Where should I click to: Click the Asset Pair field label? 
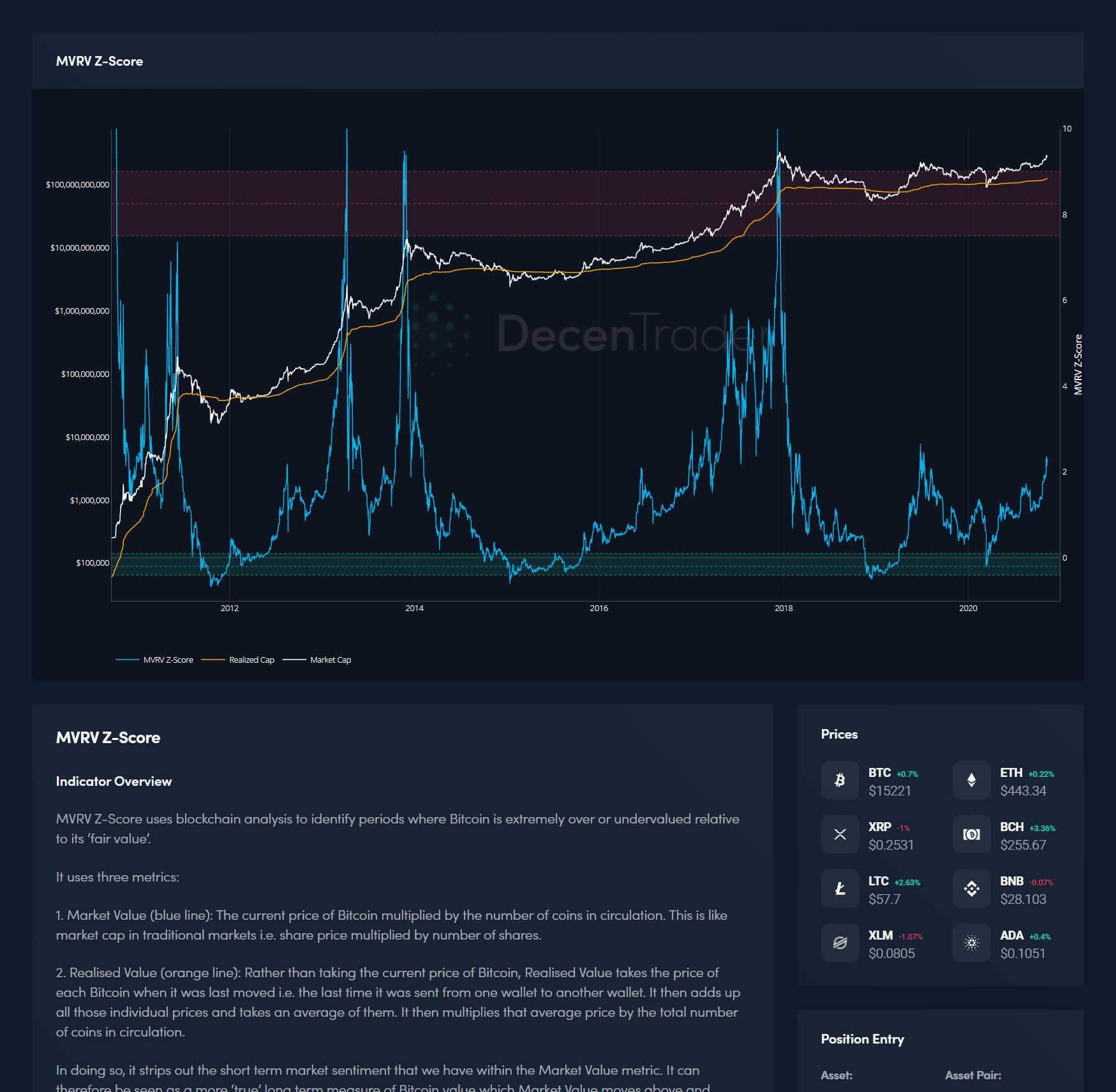point(972,1075)
